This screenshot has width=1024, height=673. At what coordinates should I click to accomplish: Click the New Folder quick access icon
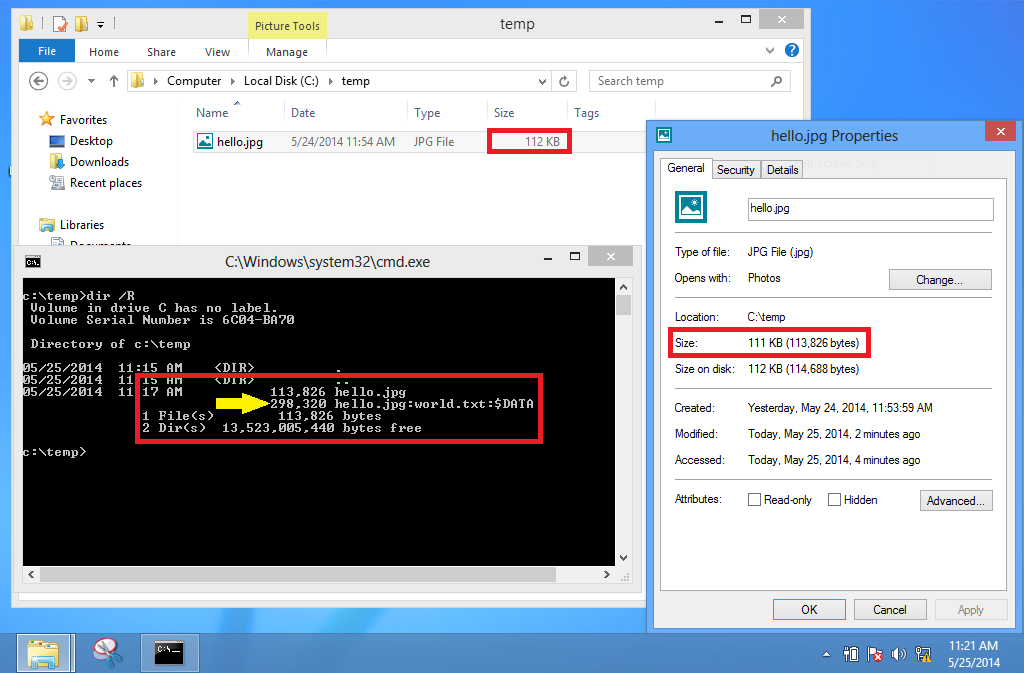coord(81,24)
